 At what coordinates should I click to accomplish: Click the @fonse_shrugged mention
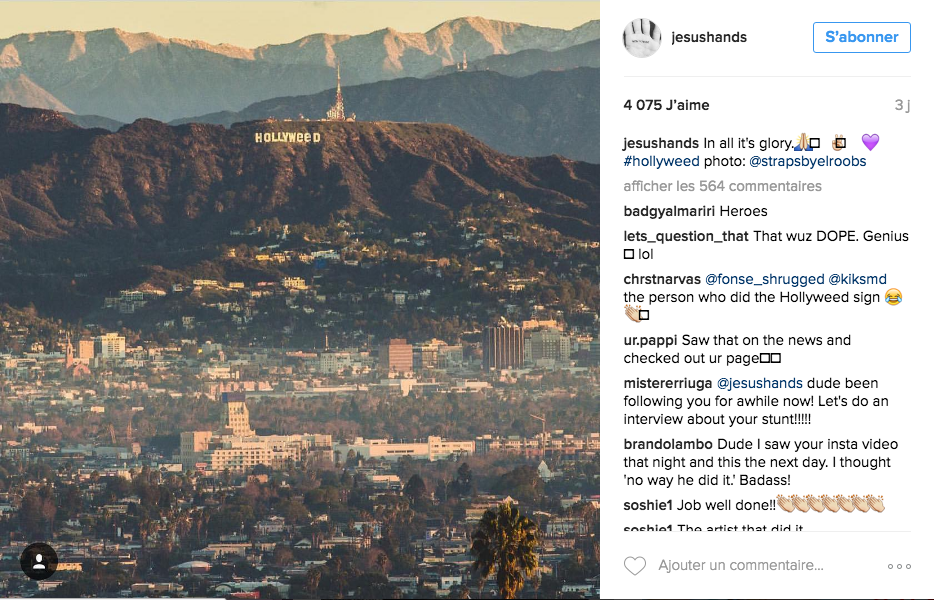tap(764, 279)
